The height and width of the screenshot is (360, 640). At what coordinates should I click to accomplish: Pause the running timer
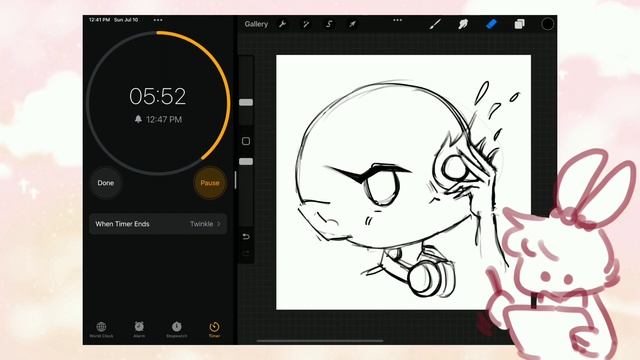(x=210, y=183)
